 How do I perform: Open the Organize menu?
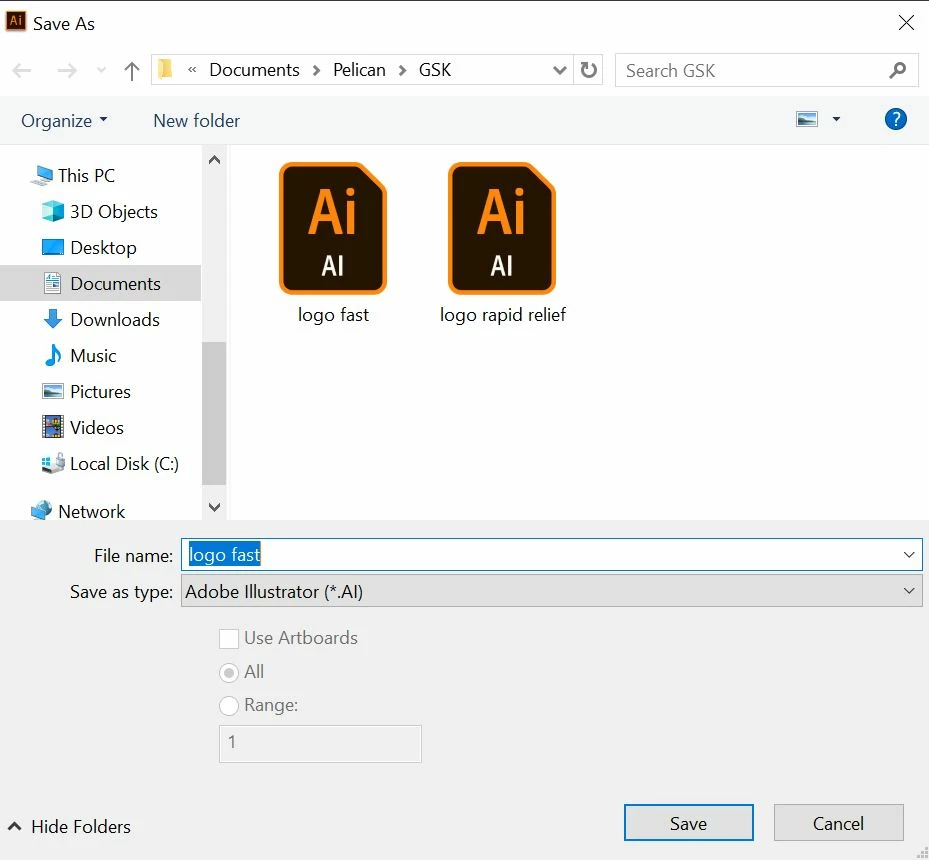point(64,121)
